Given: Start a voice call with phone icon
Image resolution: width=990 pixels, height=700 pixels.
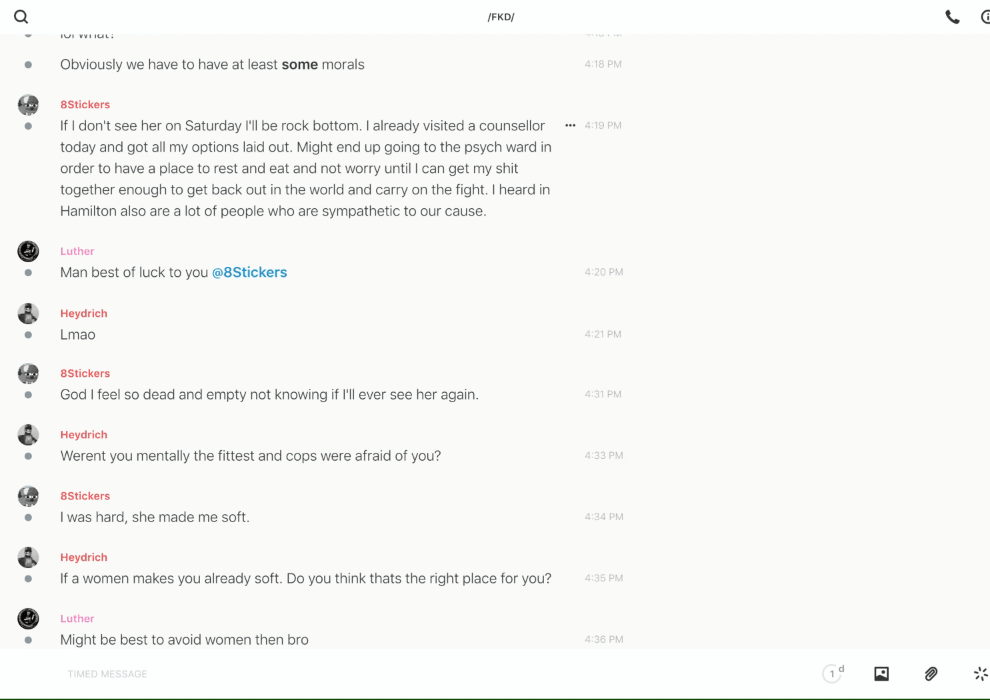Looking at the screenshot, I should coord(952,17).
